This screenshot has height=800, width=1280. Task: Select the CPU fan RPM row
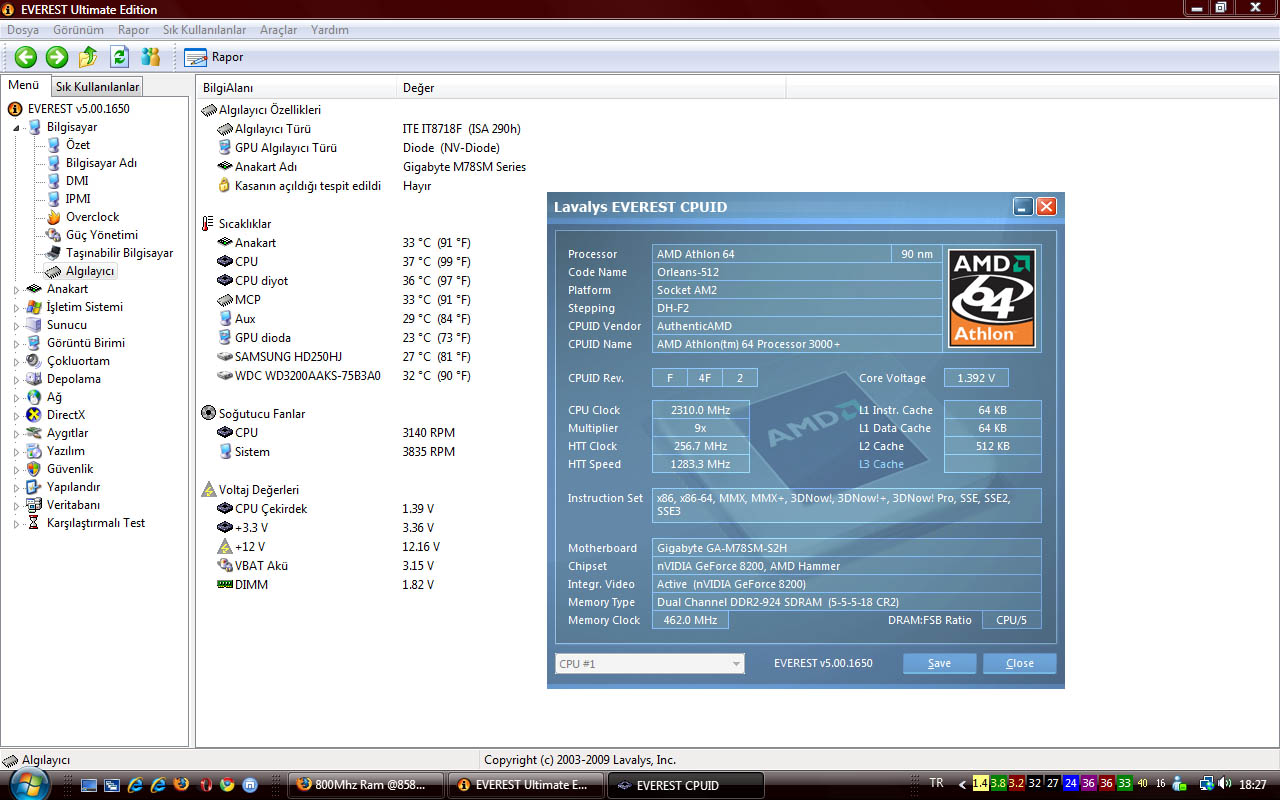(336, 433)
